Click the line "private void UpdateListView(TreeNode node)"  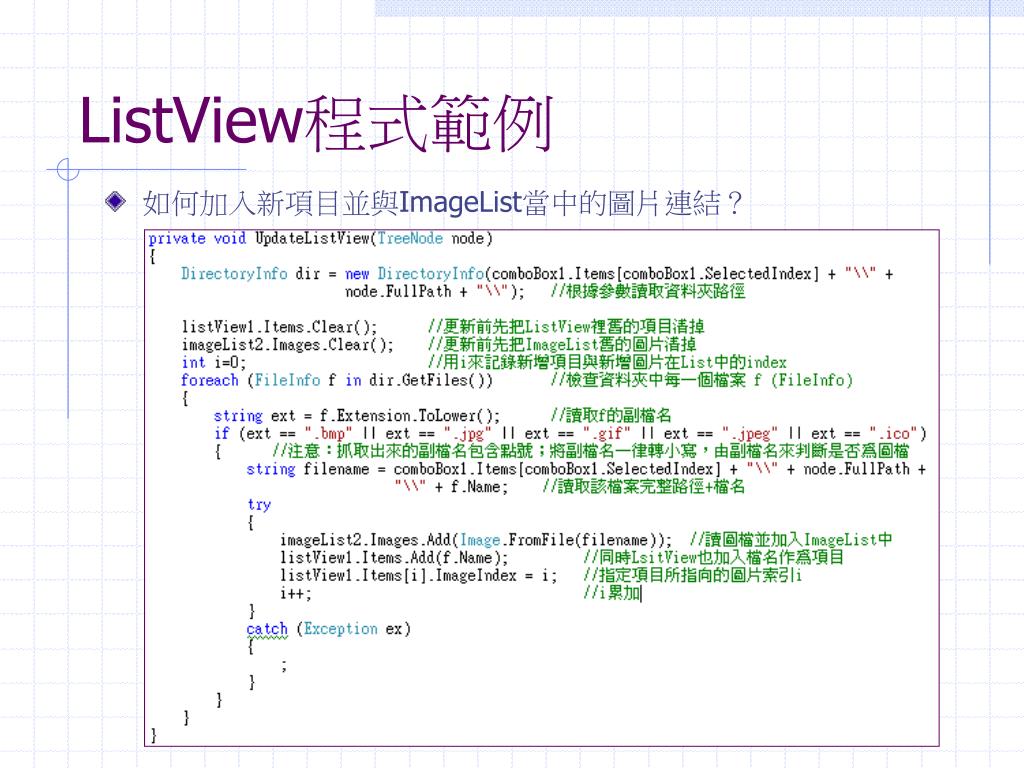tap(321, 238)
